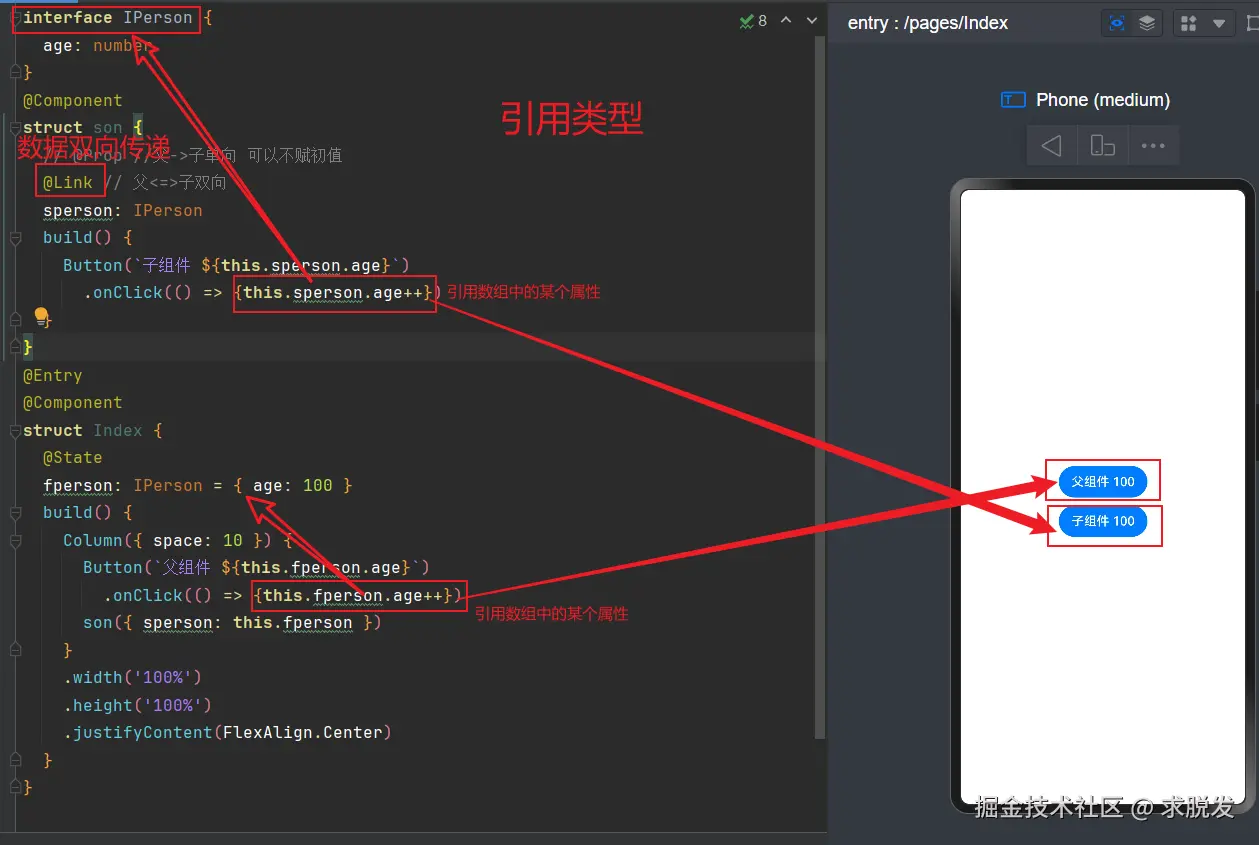Screen dimensions: 1259x845
Task: Click son({ sperson: this.fperson }) call
Action: [x=233, y=623]
